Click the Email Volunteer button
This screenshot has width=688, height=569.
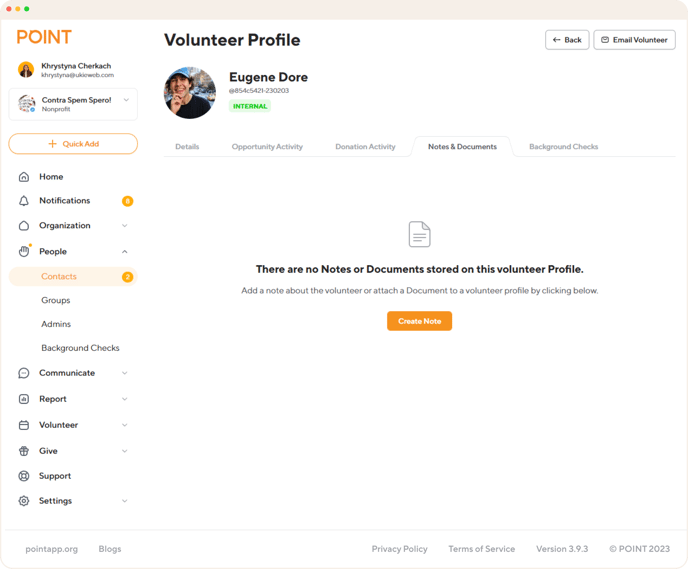tap(634, 40)
